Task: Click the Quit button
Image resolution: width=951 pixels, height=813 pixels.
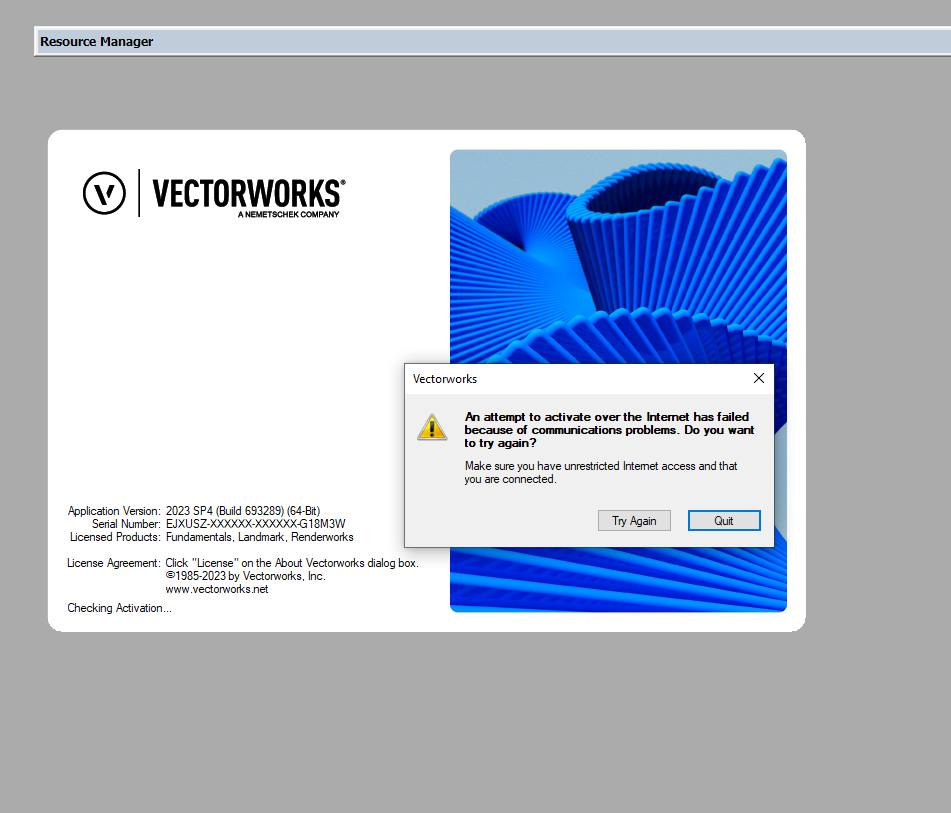Action: pyautogui.click(x=724, y=521)
